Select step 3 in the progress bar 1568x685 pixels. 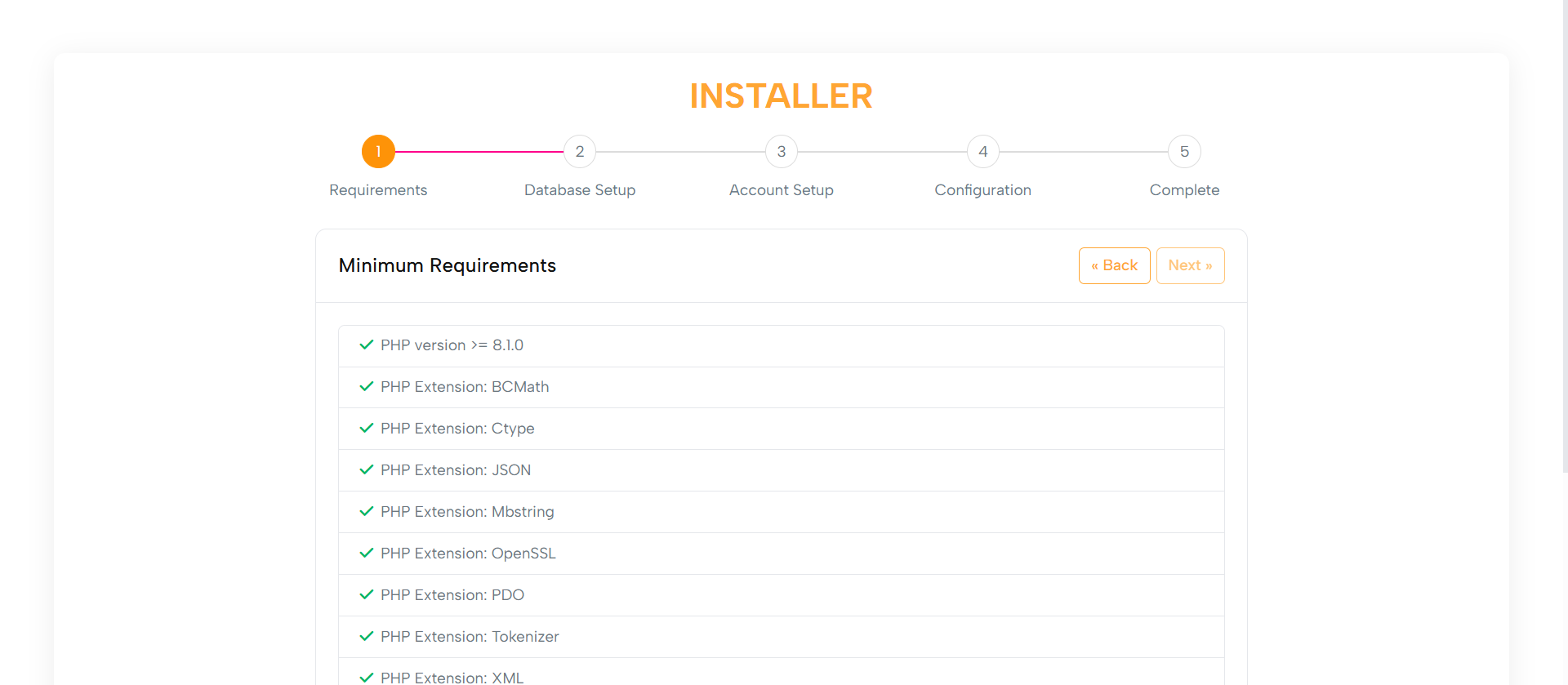782,152
